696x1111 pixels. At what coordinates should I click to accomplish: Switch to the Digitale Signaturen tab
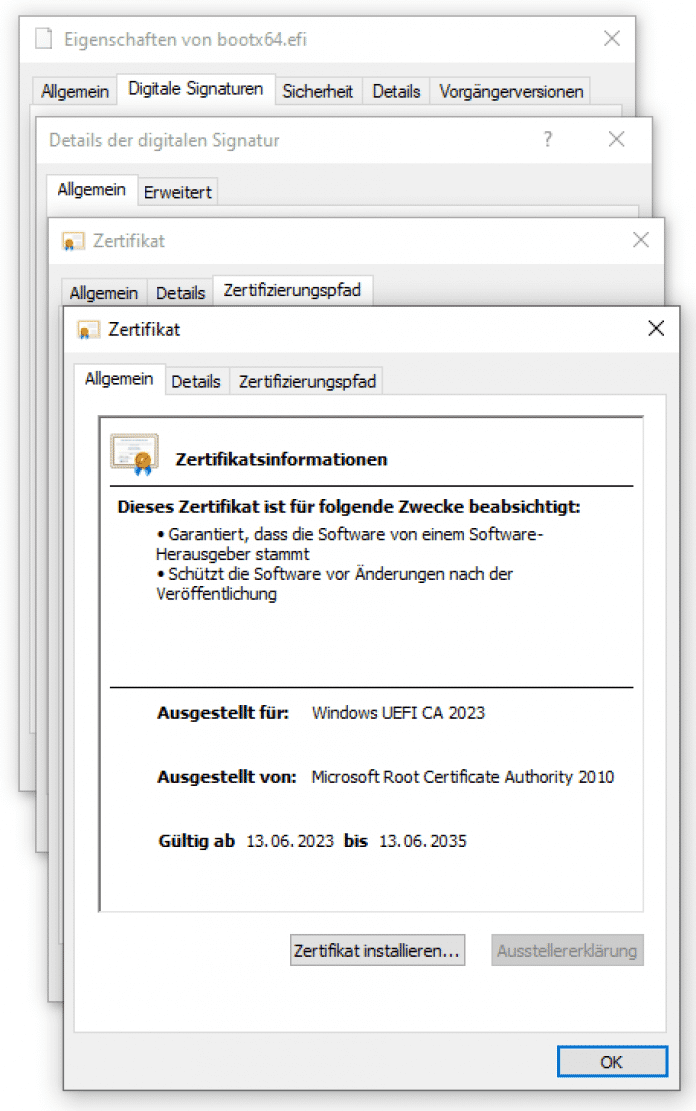pyautogui.click(x=196, y=90)
